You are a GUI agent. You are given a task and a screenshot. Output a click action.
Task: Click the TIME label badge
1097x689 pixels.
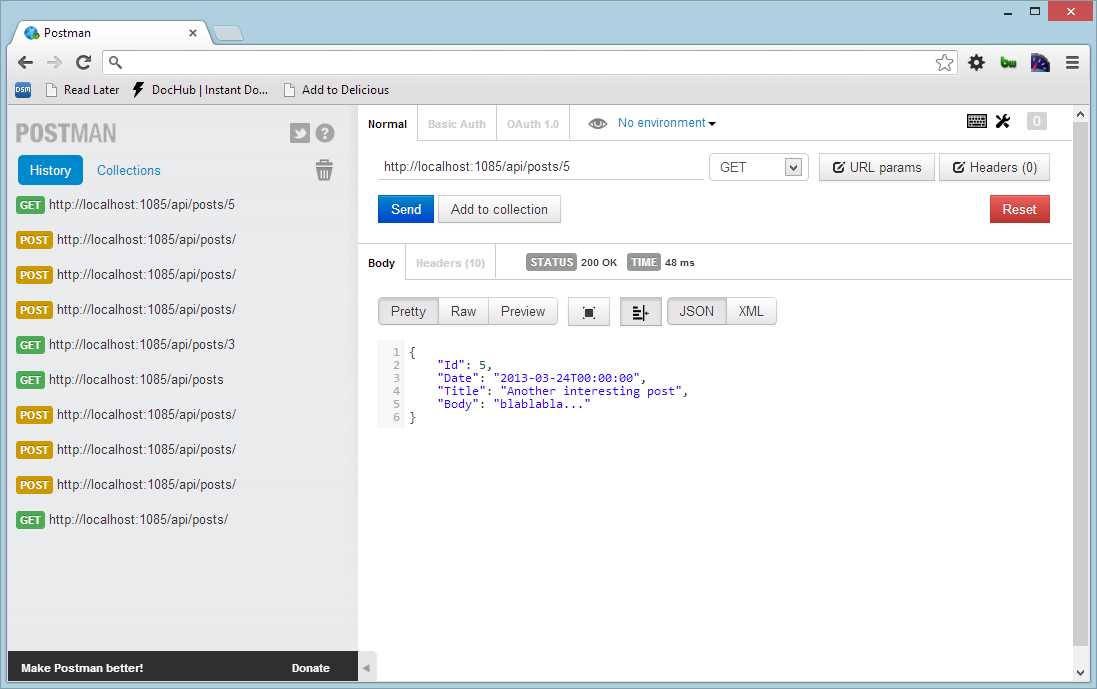(x=644, y=262)
